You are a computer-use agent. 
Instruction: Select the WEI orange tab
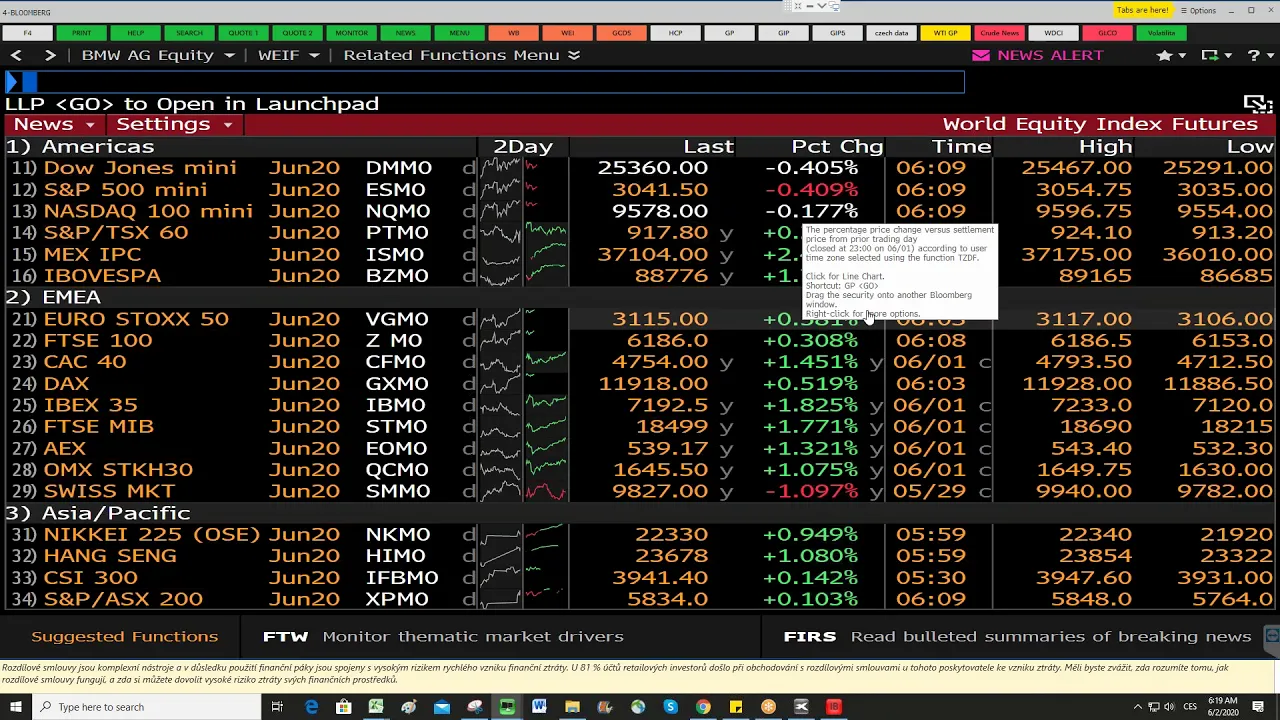(x=567, y=33)
